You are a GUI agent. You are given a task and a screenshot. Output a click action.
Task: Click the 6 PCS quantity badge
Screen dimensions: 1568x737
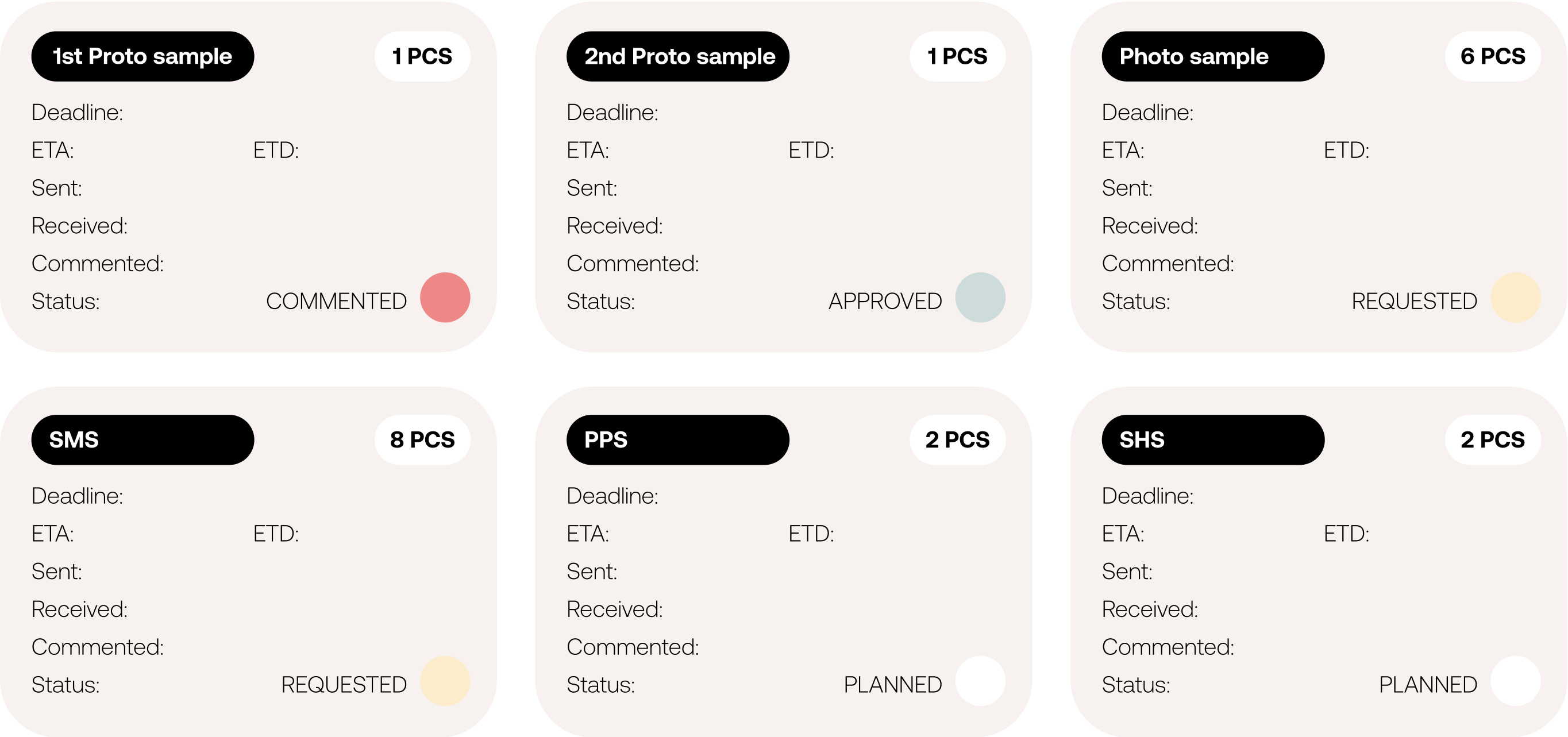tap(1493, 57)
